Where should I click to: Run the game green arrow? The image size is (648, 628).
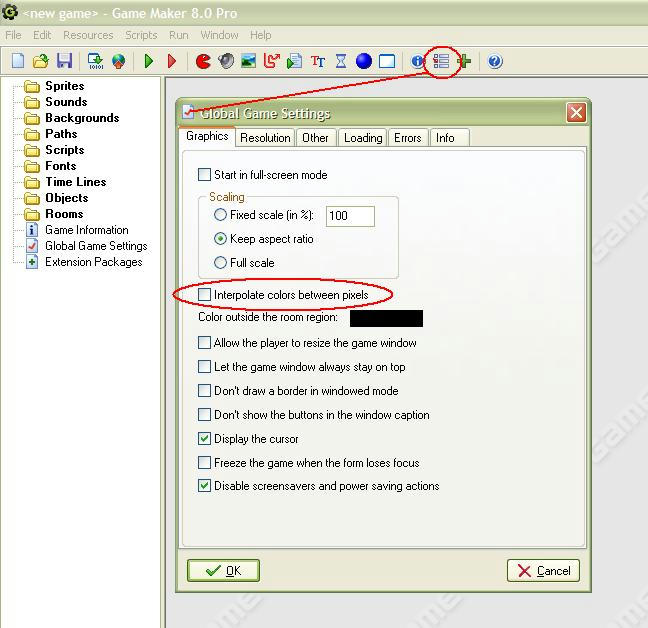click(149, 61)
